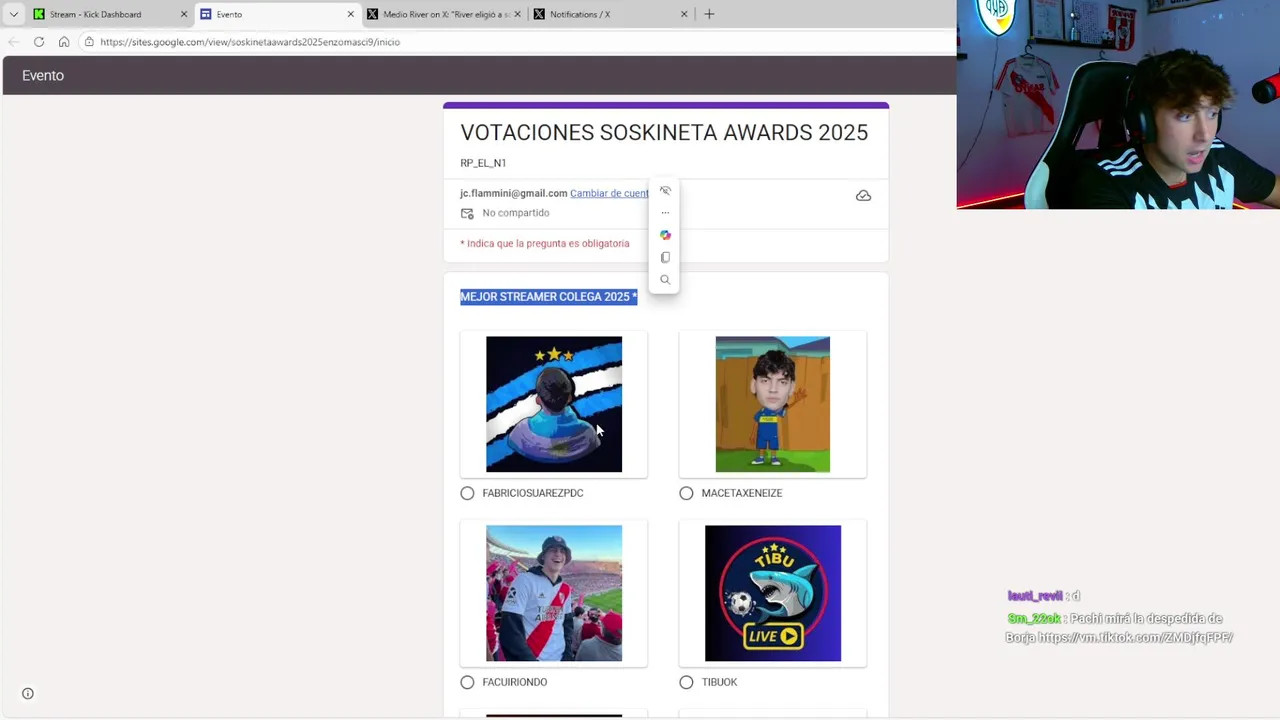
Task: Click the FACUIRIONDO option label
Action: 515,682
